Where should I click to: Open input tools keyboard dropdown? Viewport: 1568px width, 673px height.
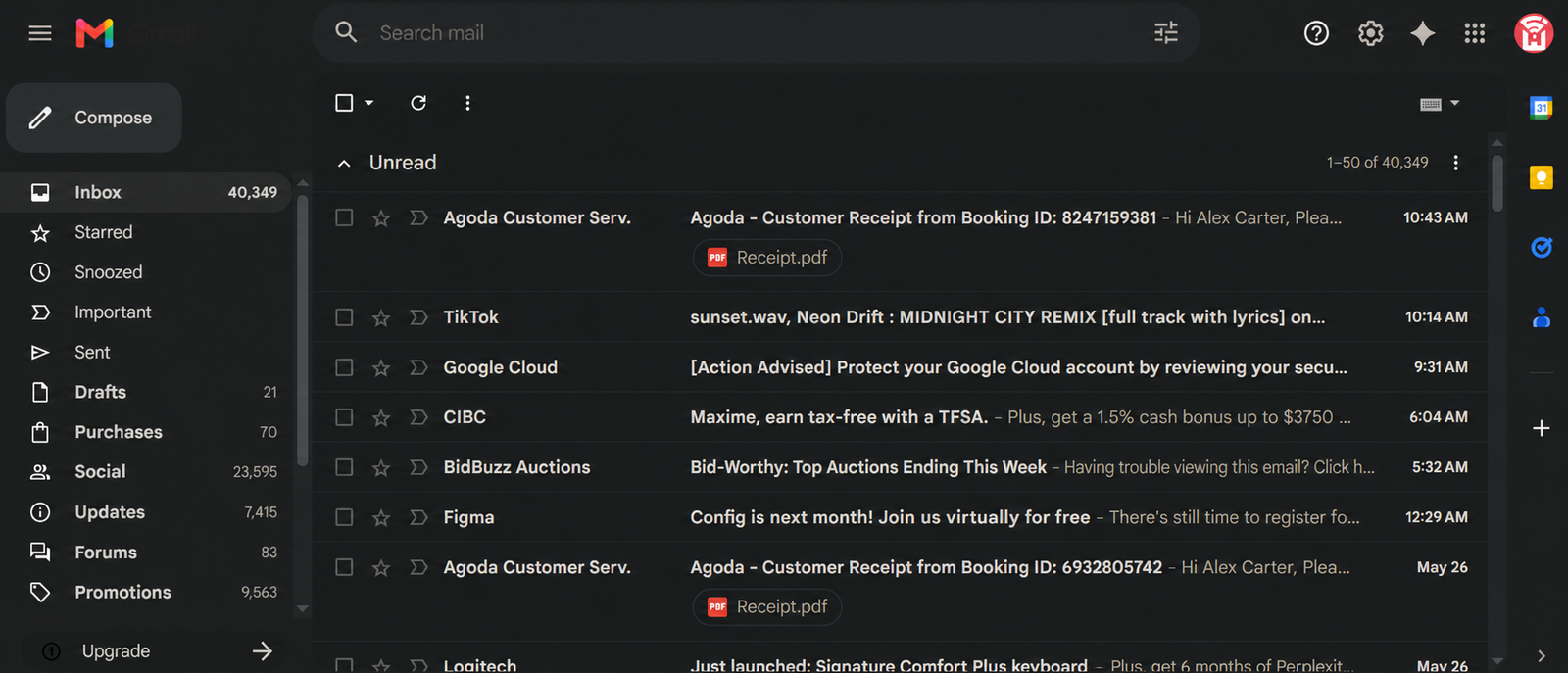coord(1440,103)
